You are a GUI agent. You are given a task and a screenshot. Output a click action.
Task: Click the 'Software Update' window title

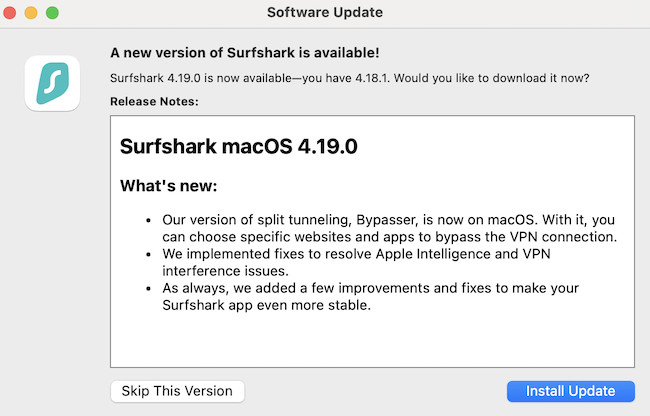[x=325, y=12]
